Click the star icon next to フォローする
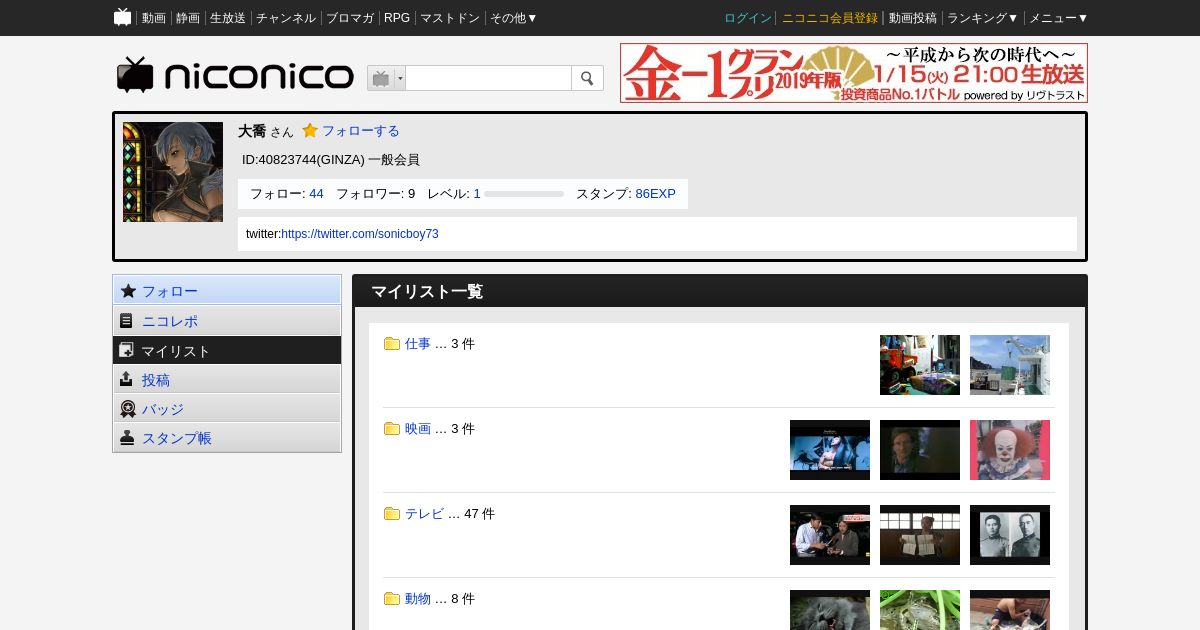The width and height of the screenshot is (1200, 630). [x=310, y=130]
